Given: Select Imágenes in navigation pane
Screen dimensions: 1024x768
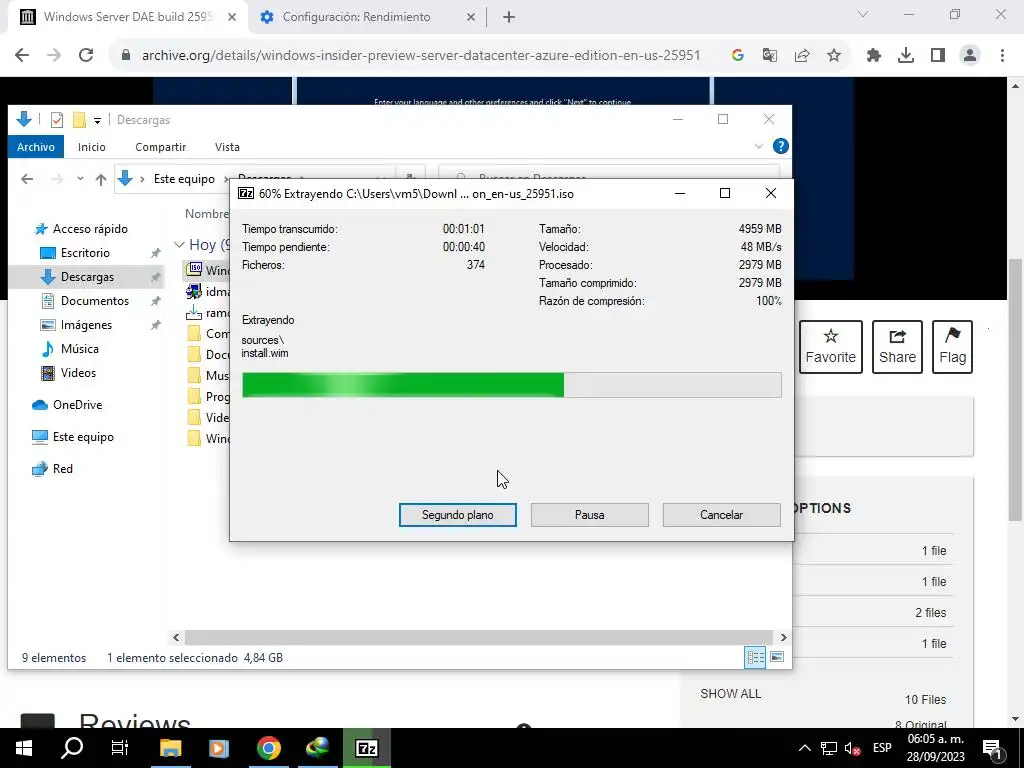Looking at the screenshot, I should tap(86, 325).
